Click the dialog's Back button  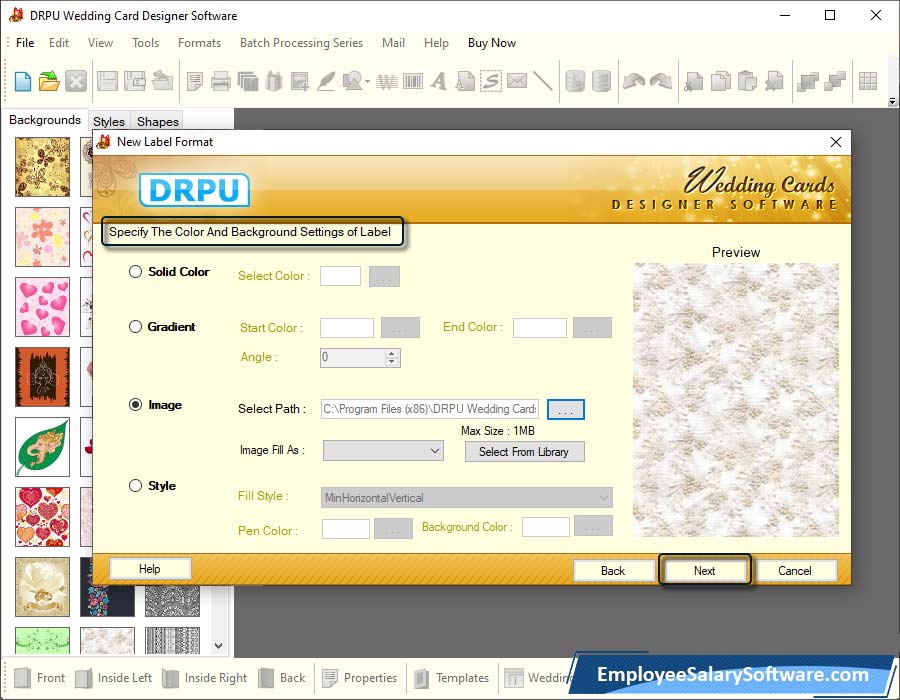(613, 570)
